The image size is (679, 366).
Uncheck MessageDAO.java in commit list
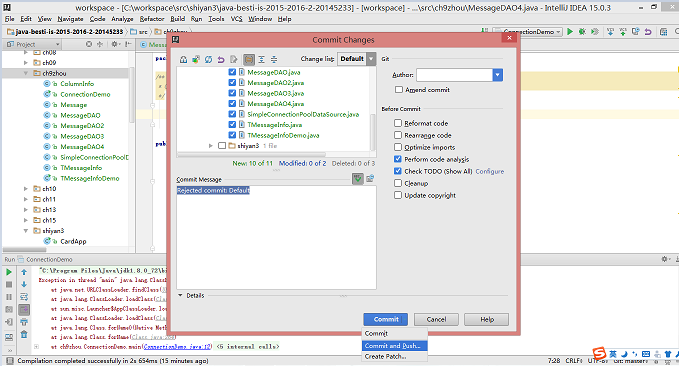pos(232,72)
